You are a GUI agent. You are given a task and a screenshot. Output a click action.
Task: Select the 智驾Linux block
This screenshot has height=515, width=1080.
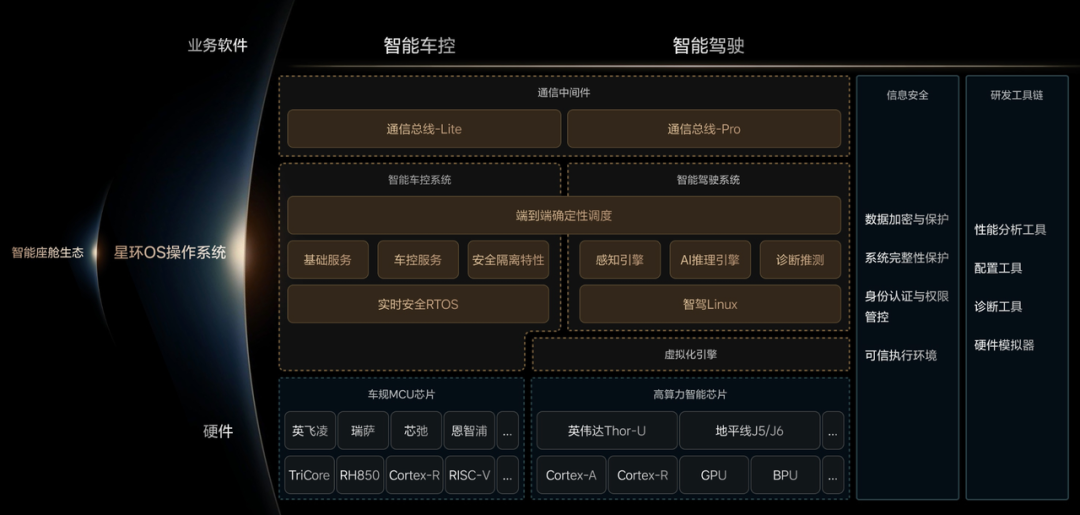coord(710,304)
